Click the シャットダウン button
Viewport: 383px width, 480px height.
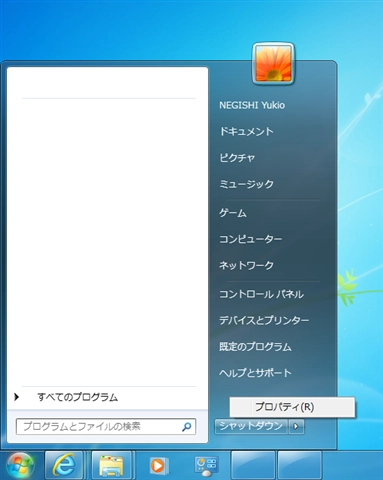(251, 426)
